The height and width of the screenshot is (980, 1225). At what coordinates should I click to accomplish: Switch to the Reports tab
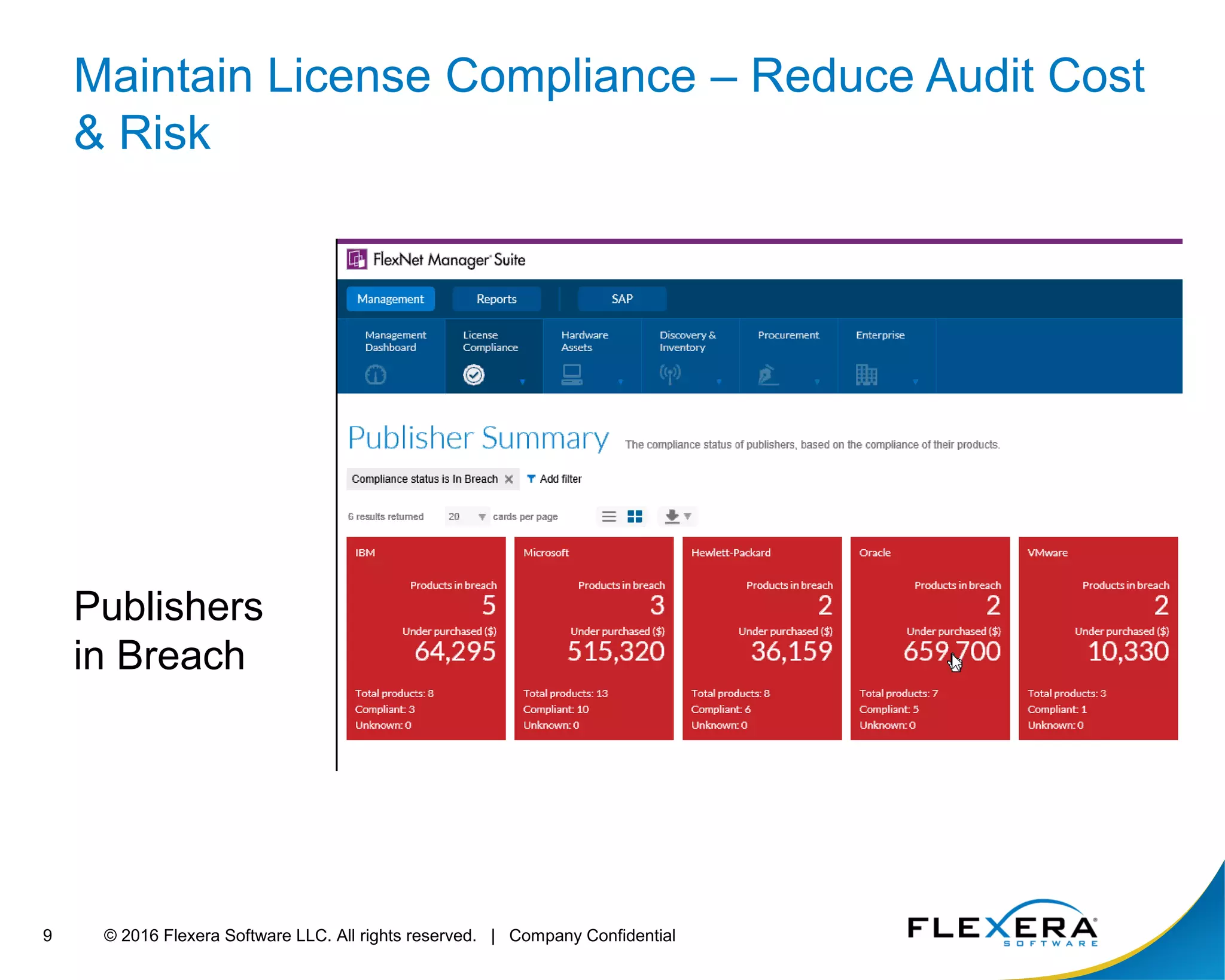click(x=496, y=299)
